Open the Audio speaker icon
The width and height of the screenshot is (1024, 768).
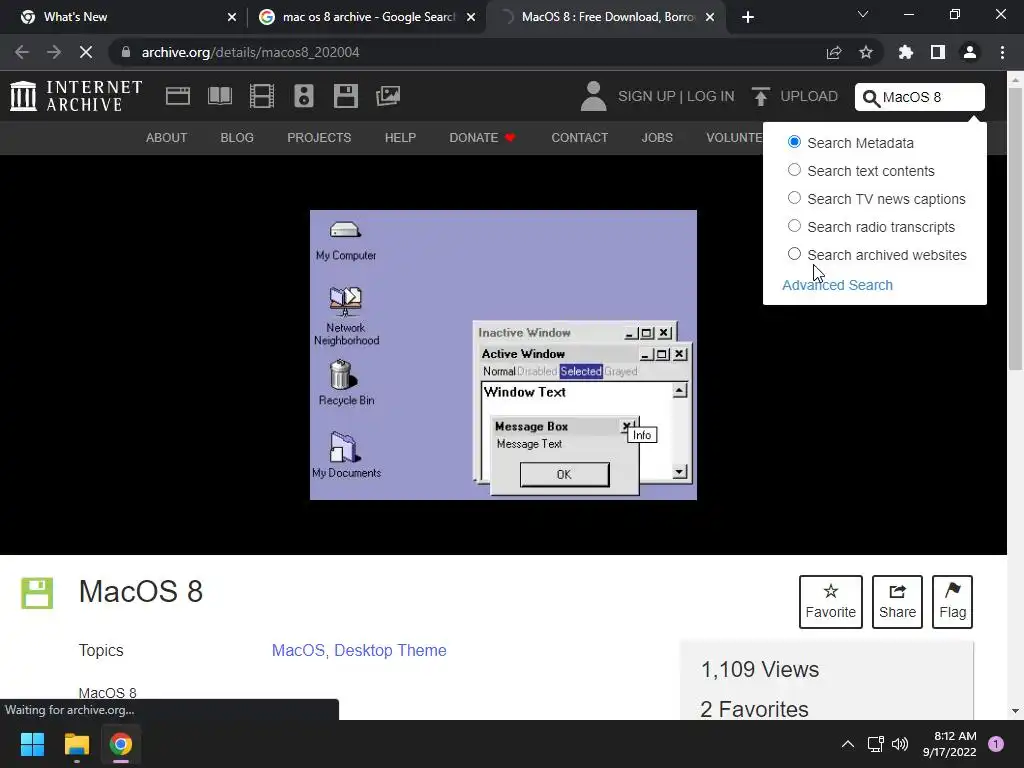(304, 96)
